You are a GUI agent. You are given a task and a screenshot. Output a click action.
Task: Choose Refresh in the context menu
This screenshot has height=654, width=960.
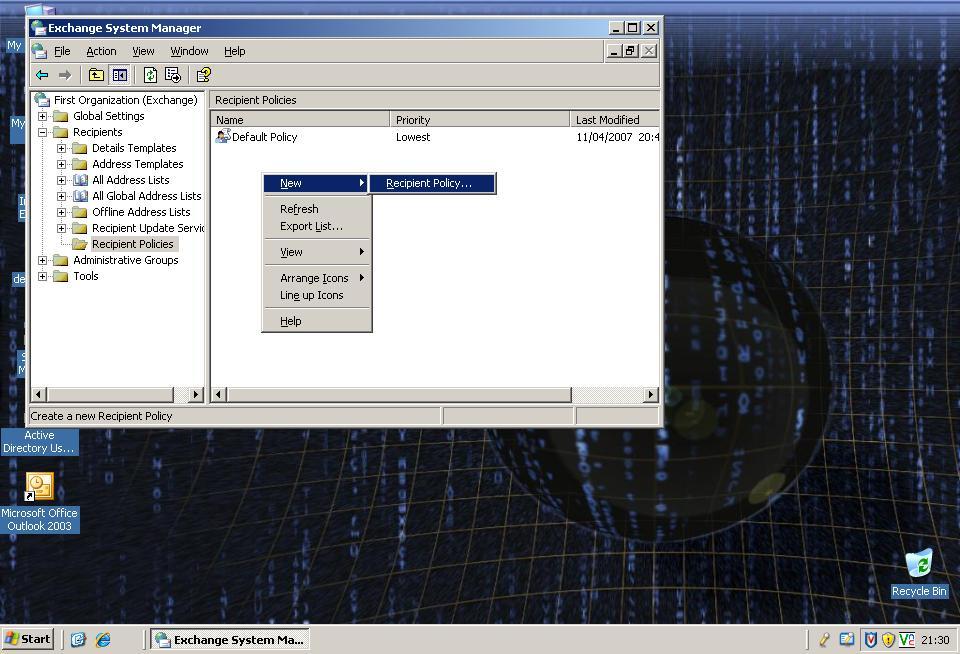(x=316, y=209)
